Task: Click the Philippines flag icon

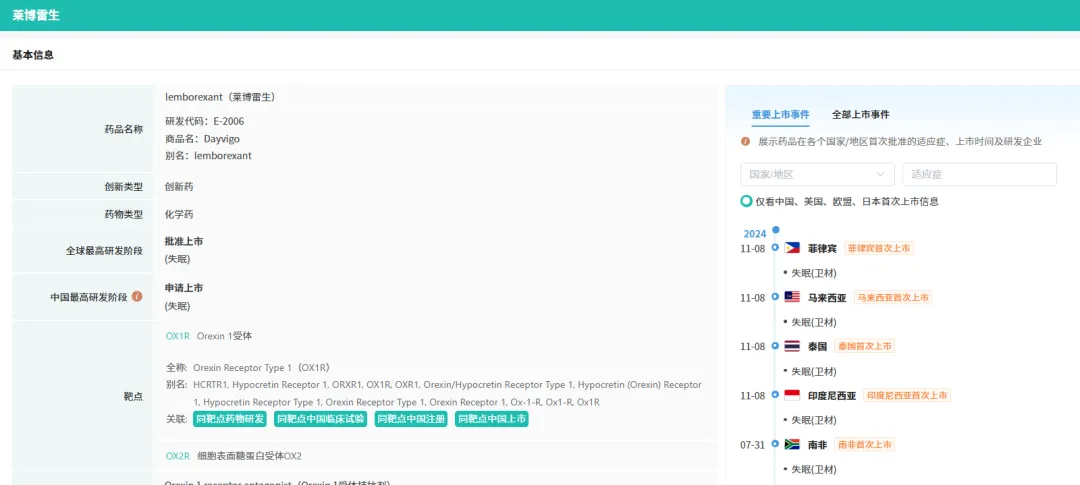Action: tap(792, 248)
